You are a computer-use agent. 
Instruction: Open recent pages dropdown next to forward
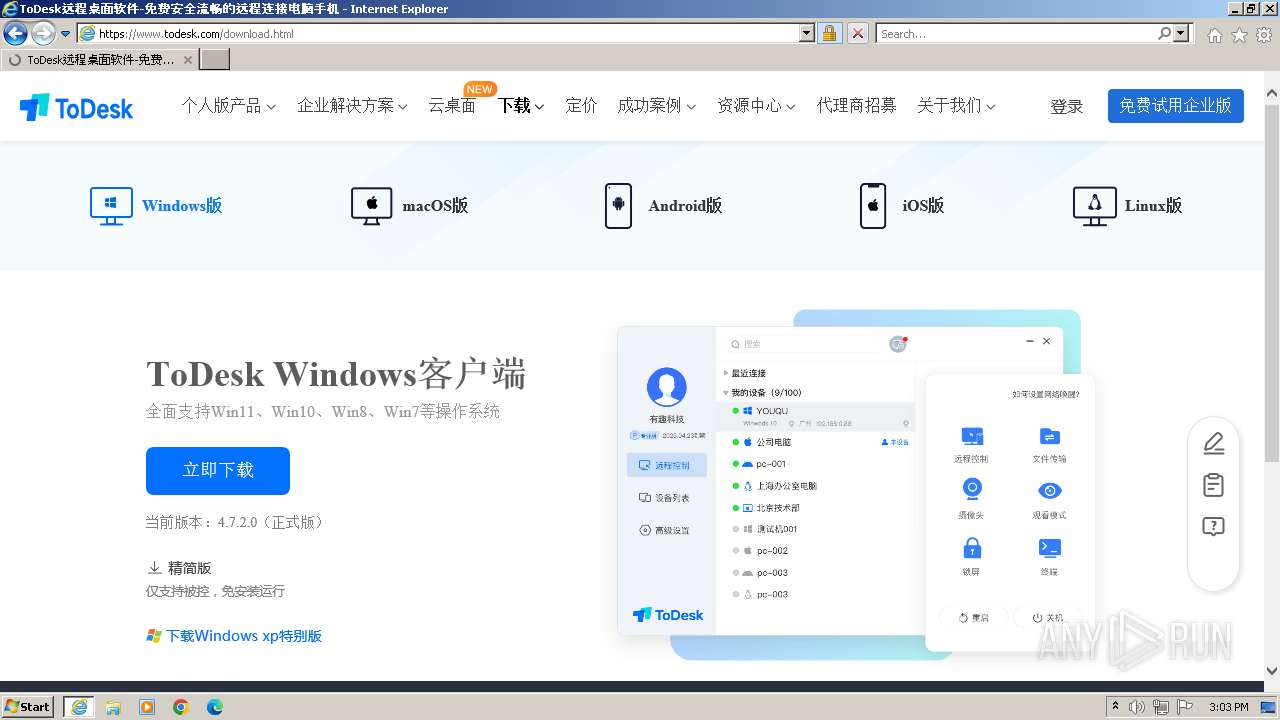66,33
